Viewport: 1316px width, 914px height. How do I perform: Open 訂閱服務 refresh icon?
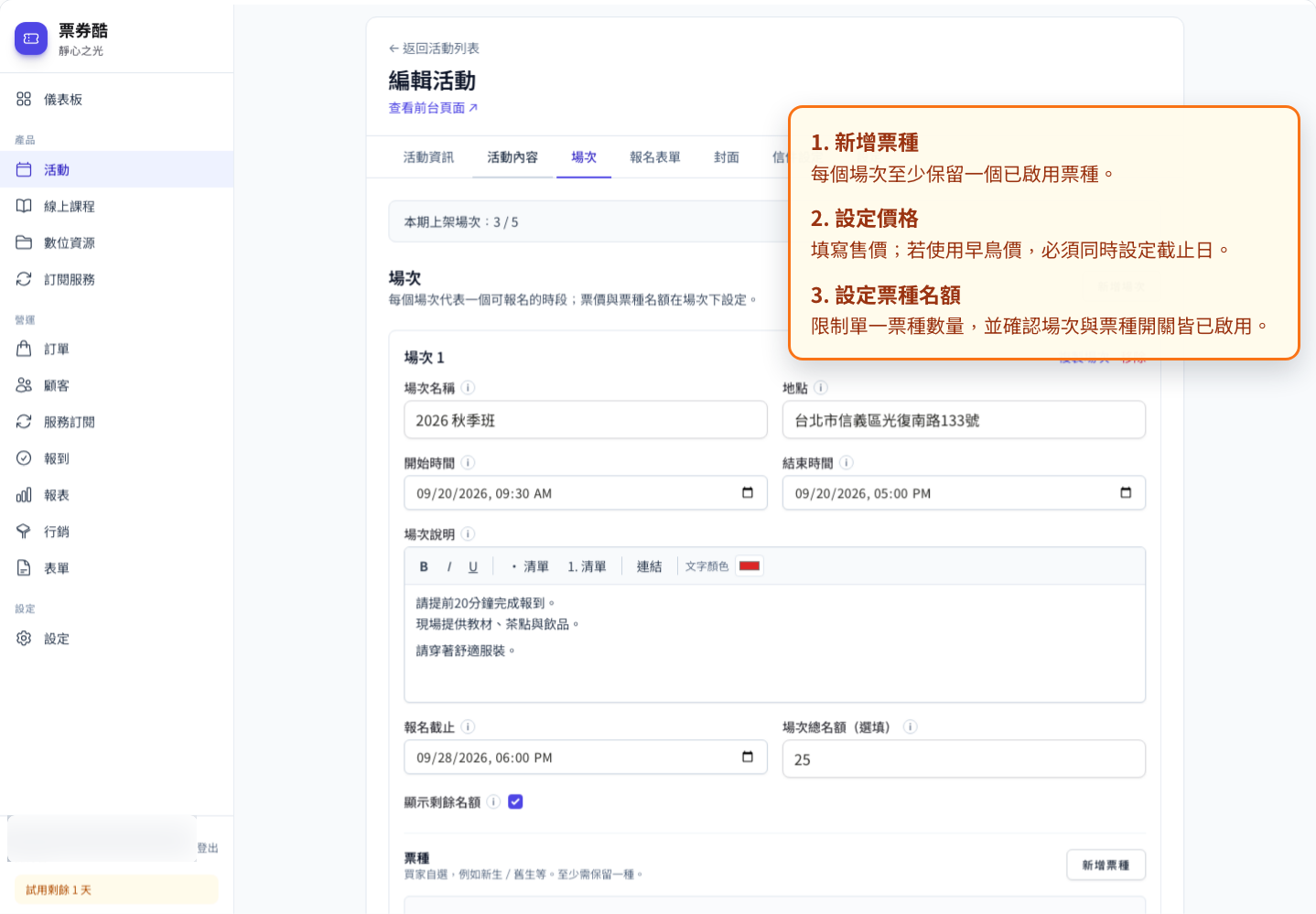pos(24,279)
